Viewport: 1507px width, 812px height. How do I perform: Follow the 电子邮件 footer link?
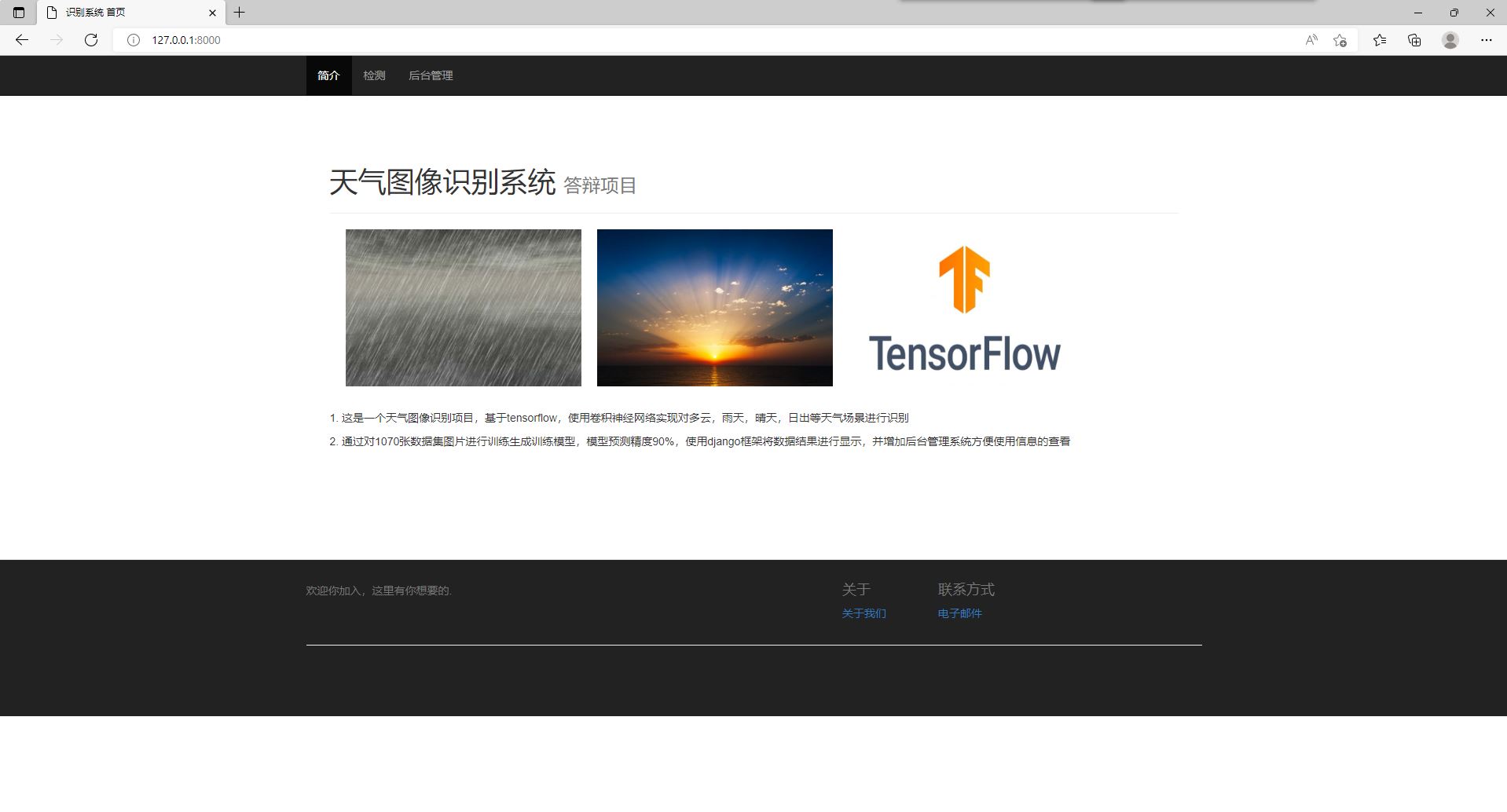[959, 613]
